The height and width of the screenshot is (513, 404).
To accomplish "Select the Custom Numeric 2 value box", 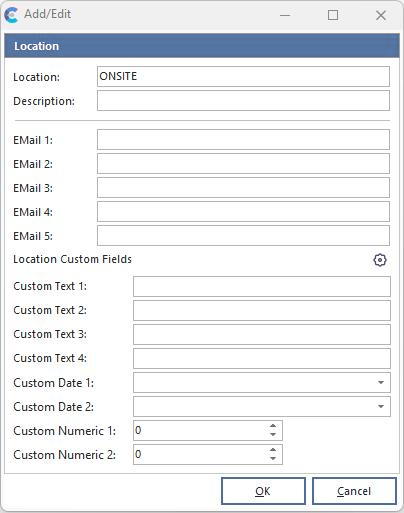I will pos(200,454).
